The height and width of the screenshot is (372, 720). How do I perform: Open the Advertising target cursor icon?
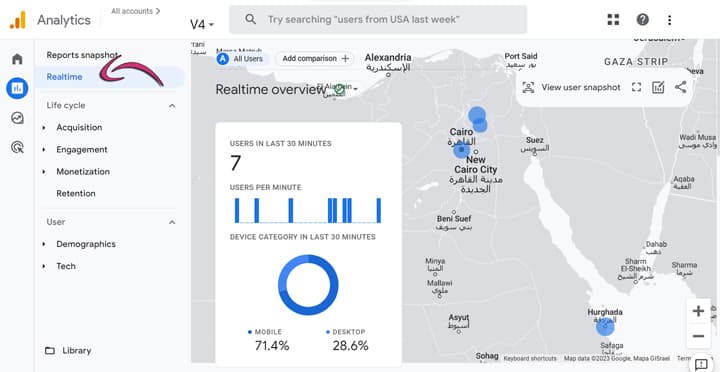[x=17, y=147]
